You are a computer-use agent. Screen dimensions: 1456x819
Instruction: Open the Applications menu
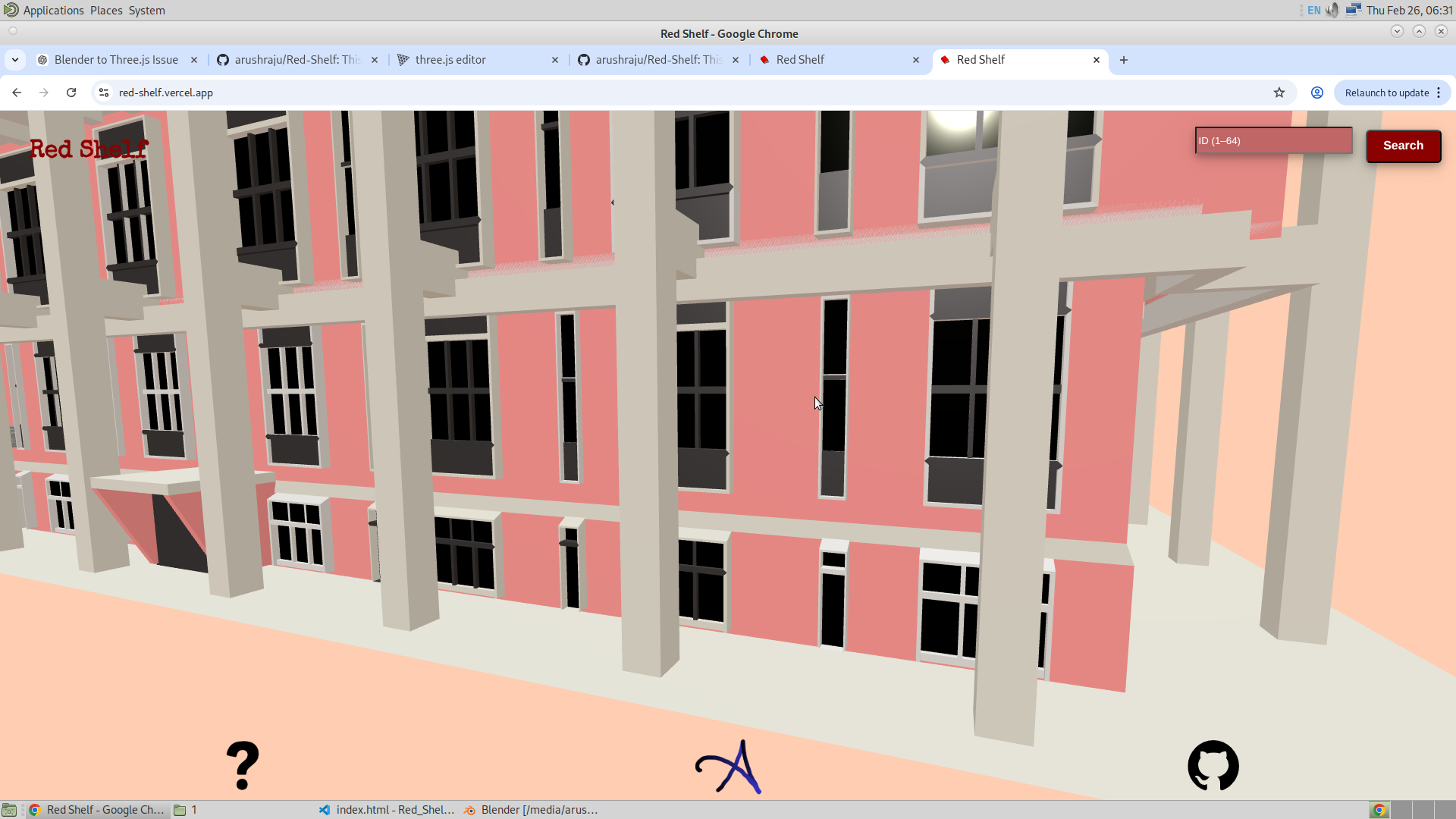(x=52, y=10)
